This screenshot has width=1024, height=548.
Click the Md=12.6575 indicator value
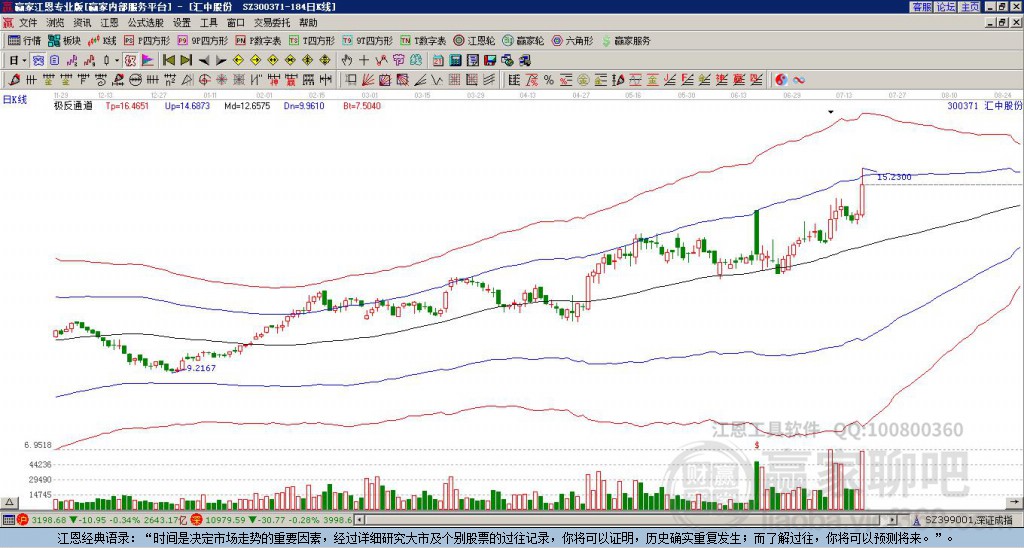click(x=247, y=106)
